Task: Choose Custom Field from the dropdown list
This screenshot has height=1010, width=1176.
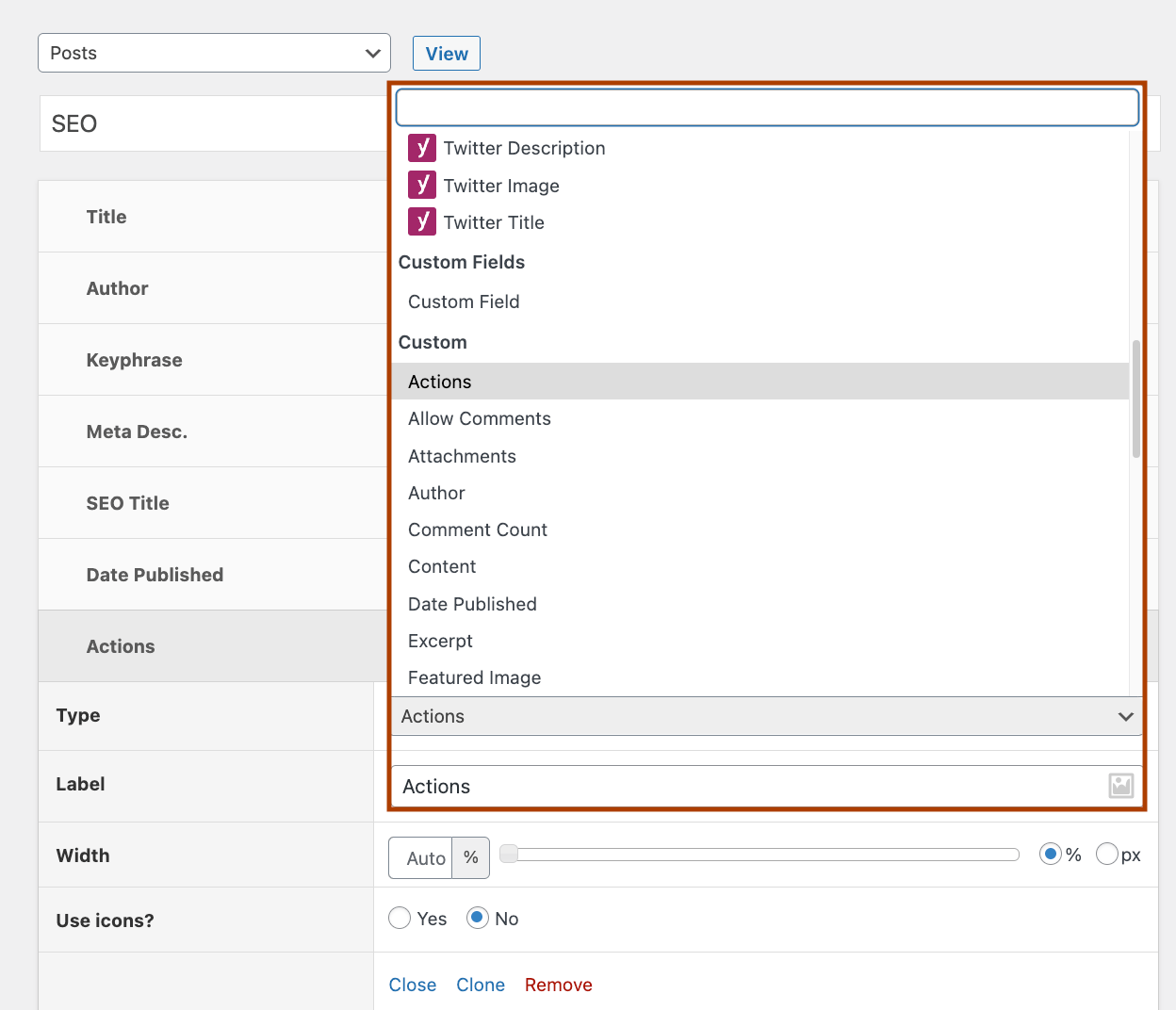Action: coord(464,301)
